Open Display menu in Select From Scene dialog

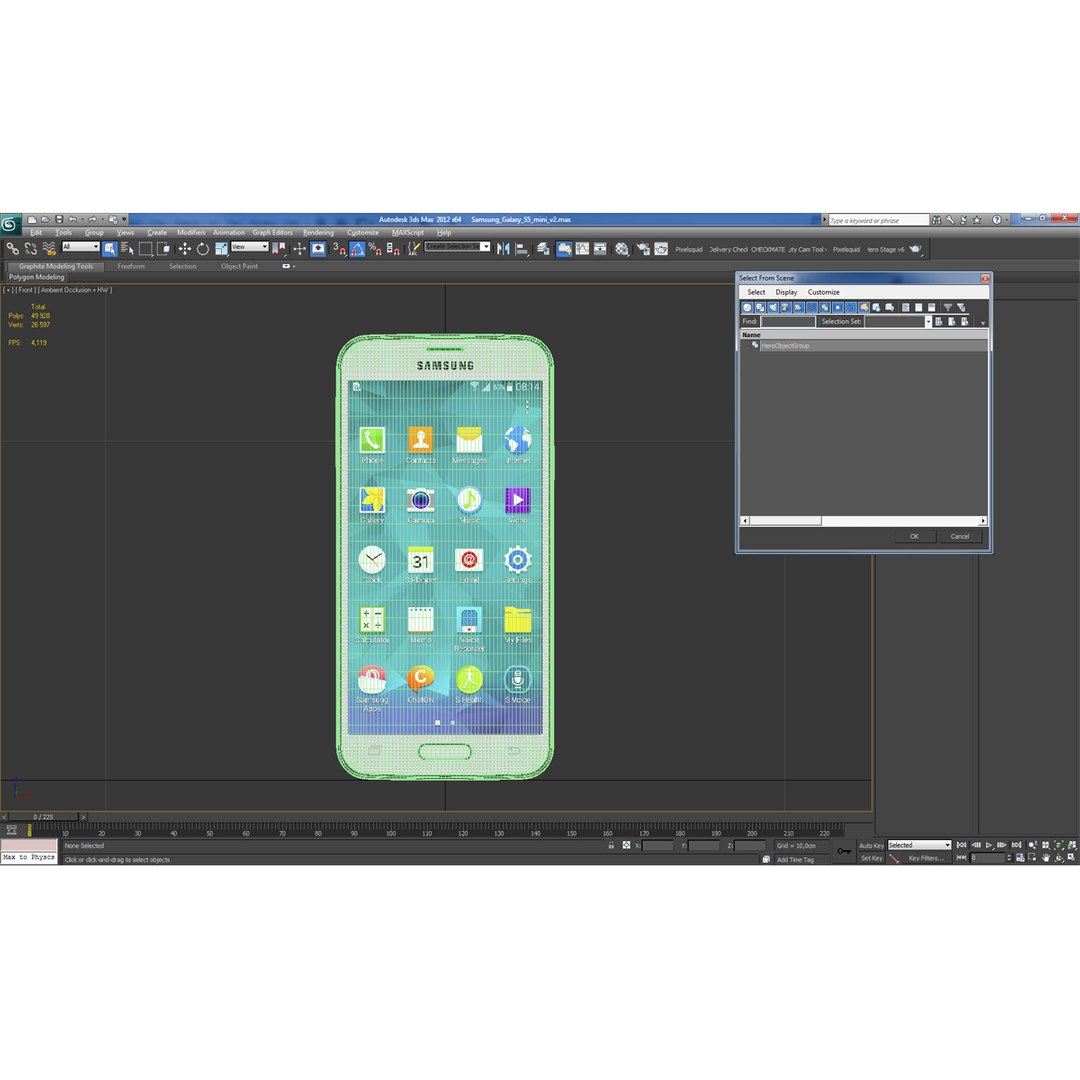point(786,292)
